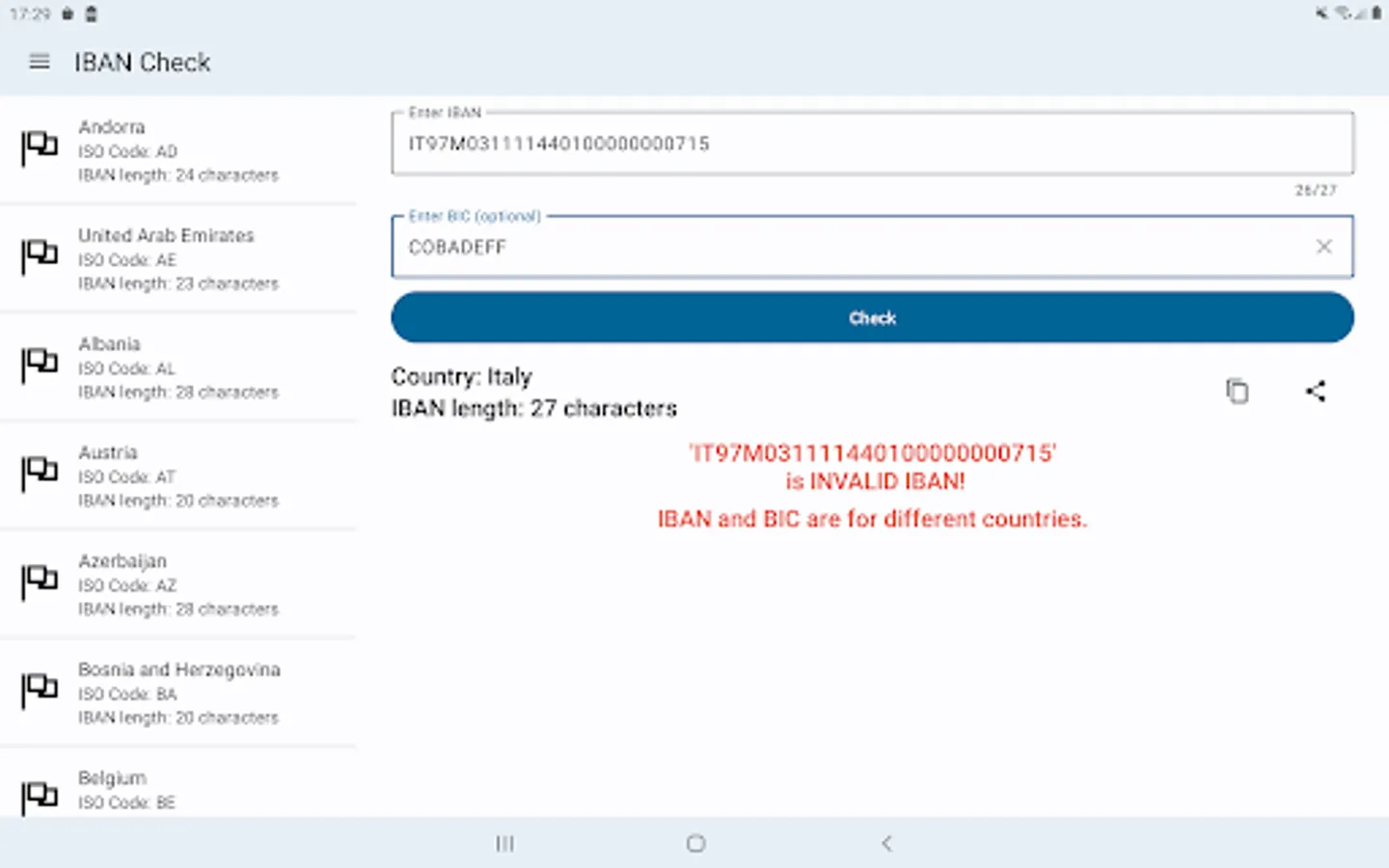
Task: Click 'ISO Code: BA' under Bosnia
Action: pyautogui.click(x=127, y=694)
